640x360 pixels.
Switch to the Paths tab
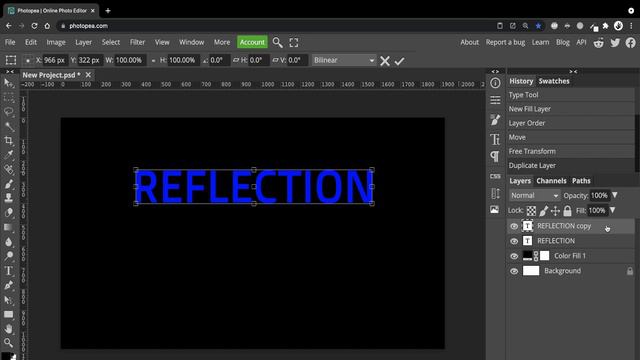581,181
